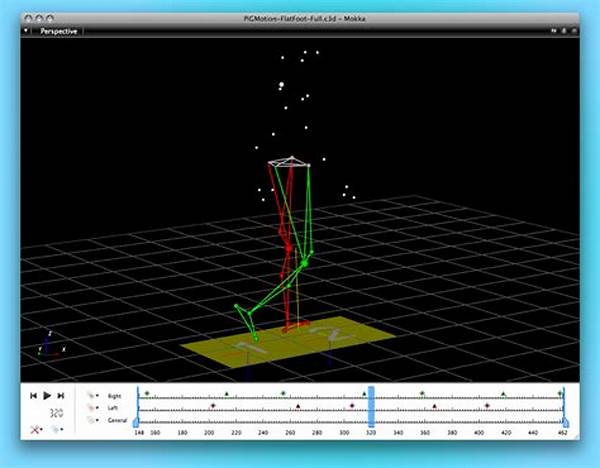The width and height of the screenshot is (600, 468).
Task: Click the current frame slider at 320
Action: tap(370, 408)
